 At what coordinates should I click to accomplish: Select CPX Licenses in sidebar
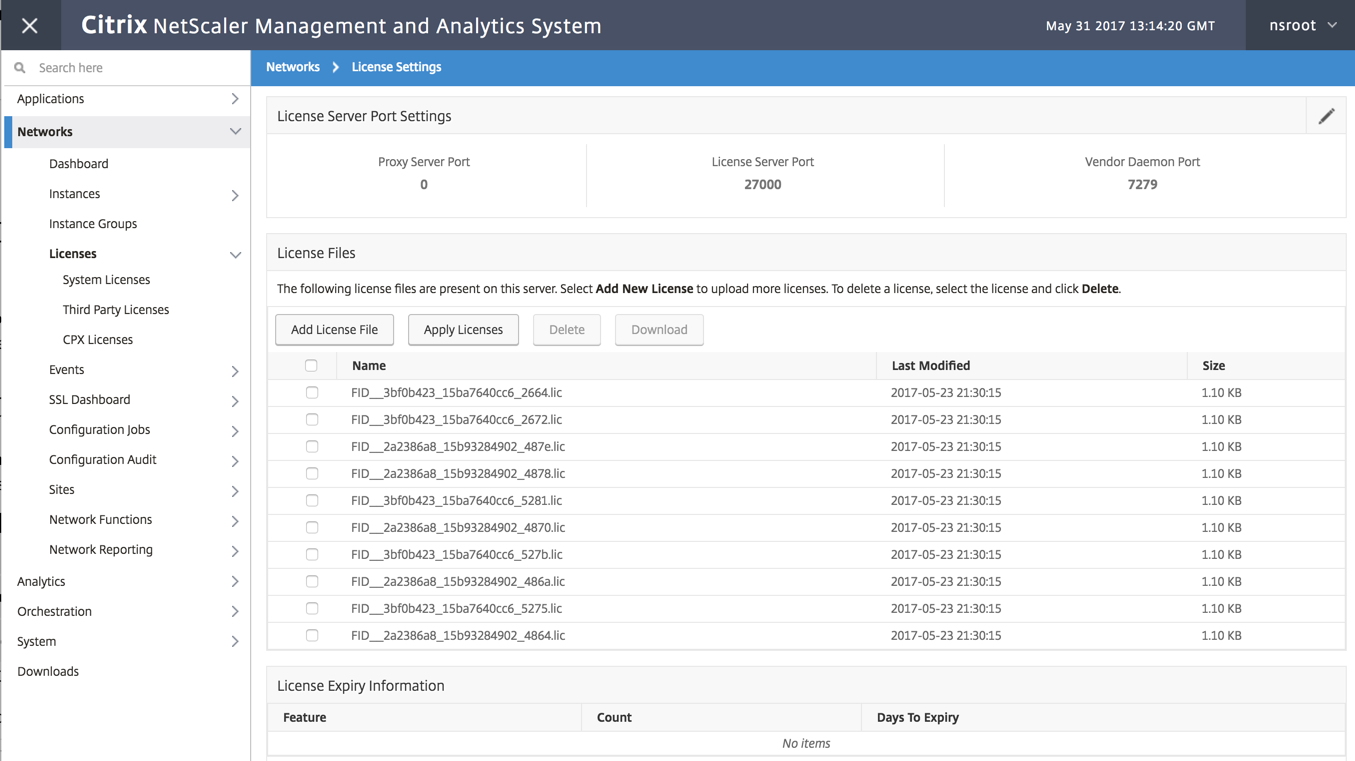pos(98,340)
